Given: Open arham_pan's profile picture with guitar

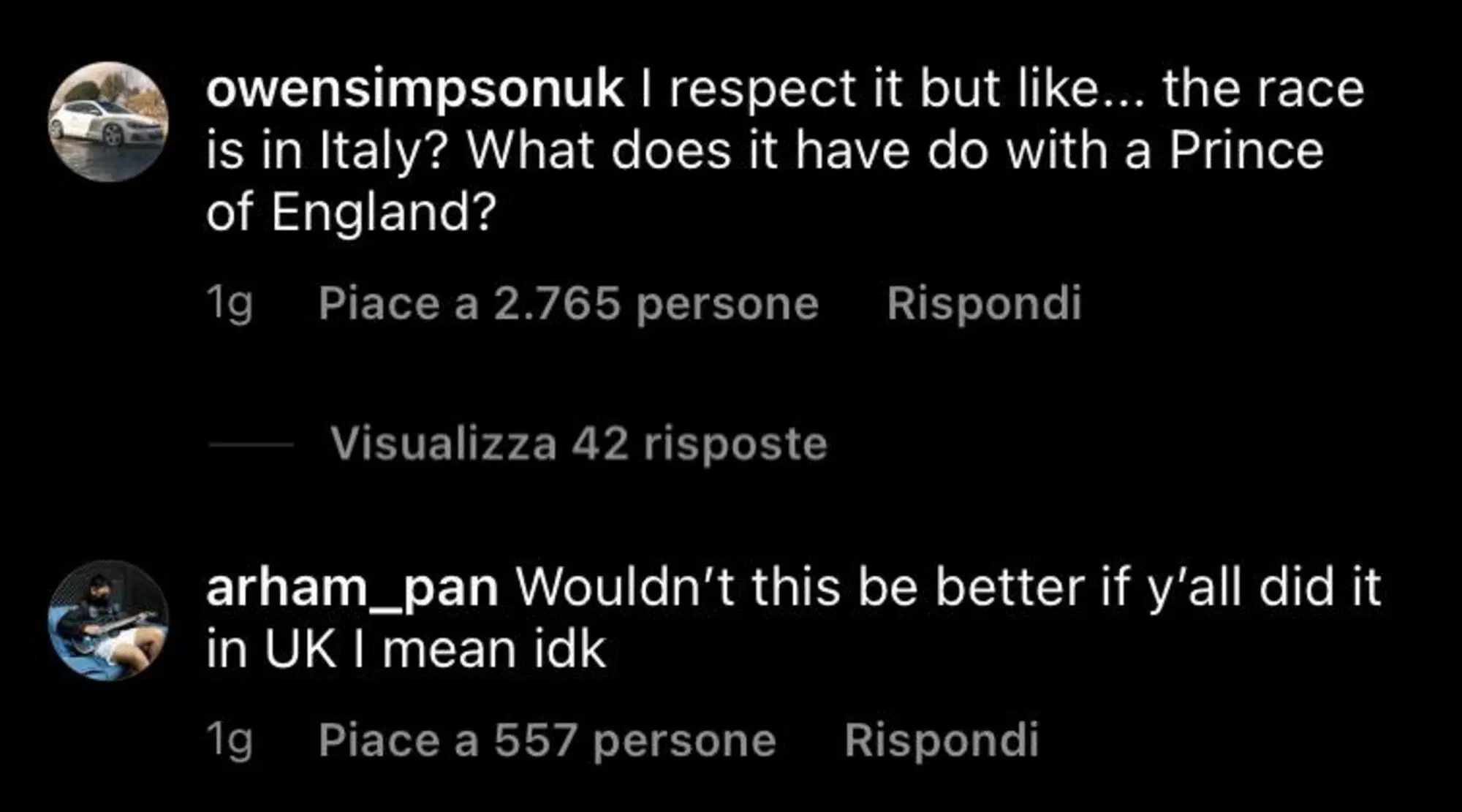Looking at the screenshot, I should pyautogui.click(x=108, y=621).
